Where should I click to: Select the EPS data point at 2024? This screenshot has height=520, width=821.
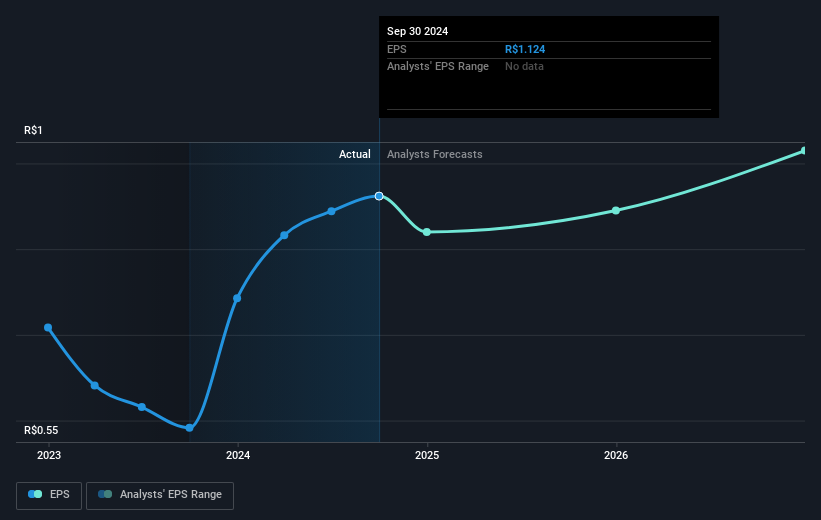[x=237, y=298]
